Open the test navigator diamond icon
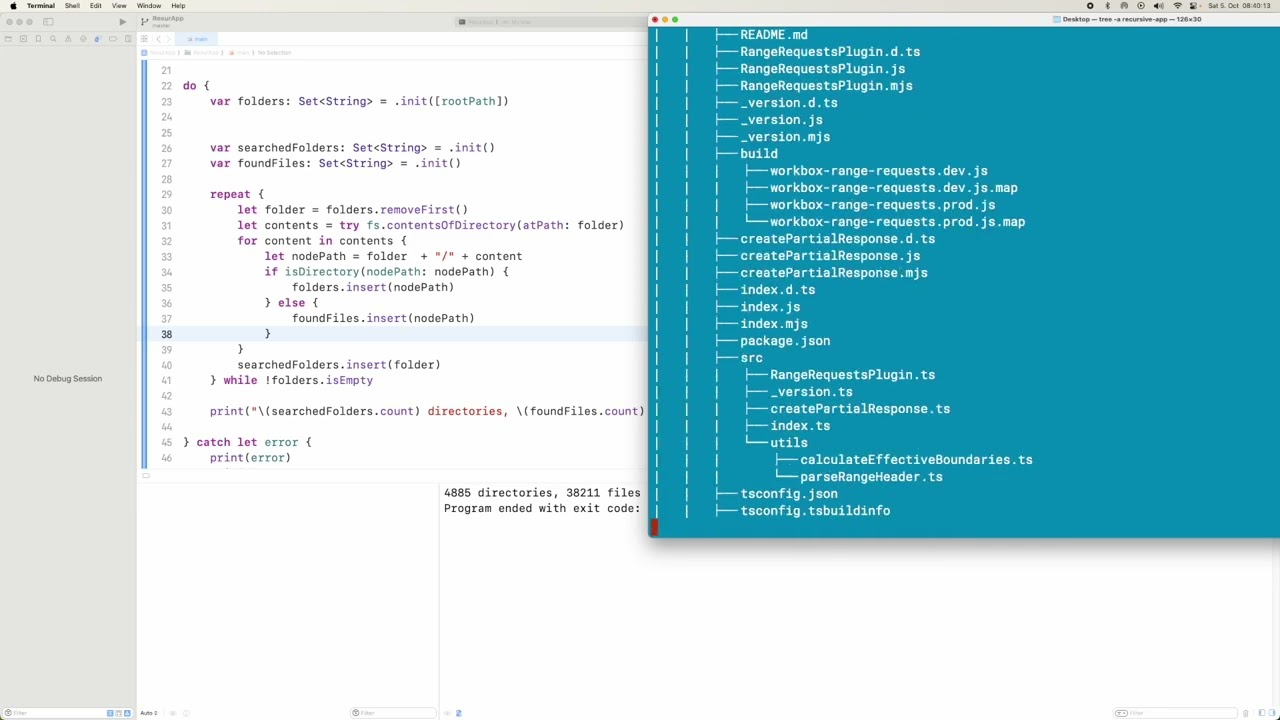The height and width of the screenshot is (720, 1280). tap(83, 39)
